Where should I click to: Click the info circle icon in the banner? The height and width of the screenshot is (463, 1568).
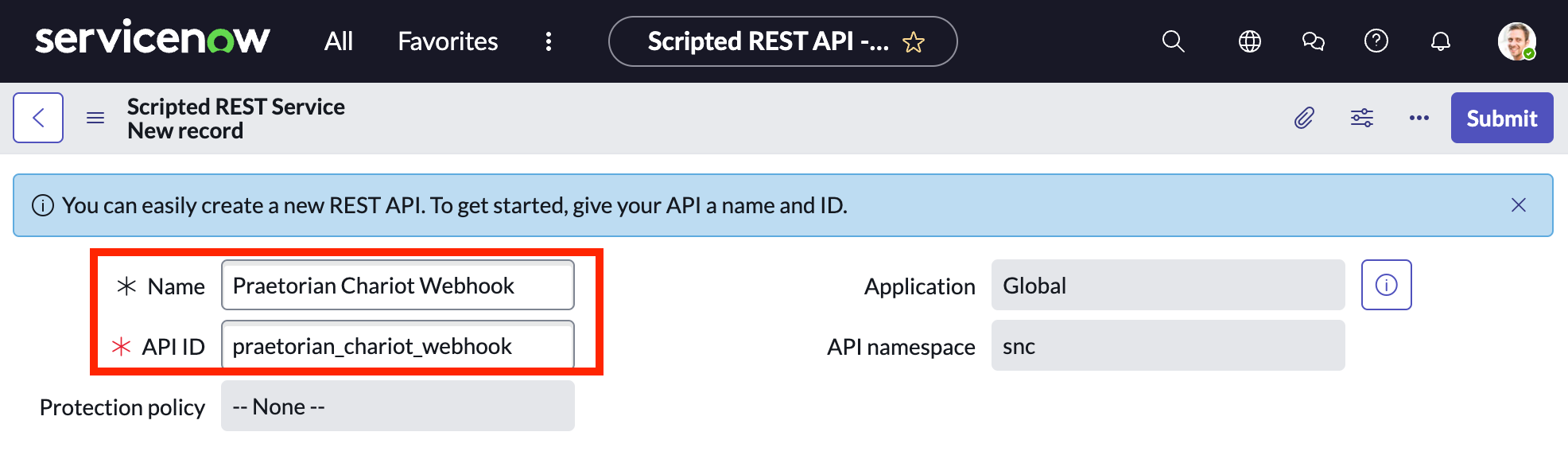pos(43,205)
